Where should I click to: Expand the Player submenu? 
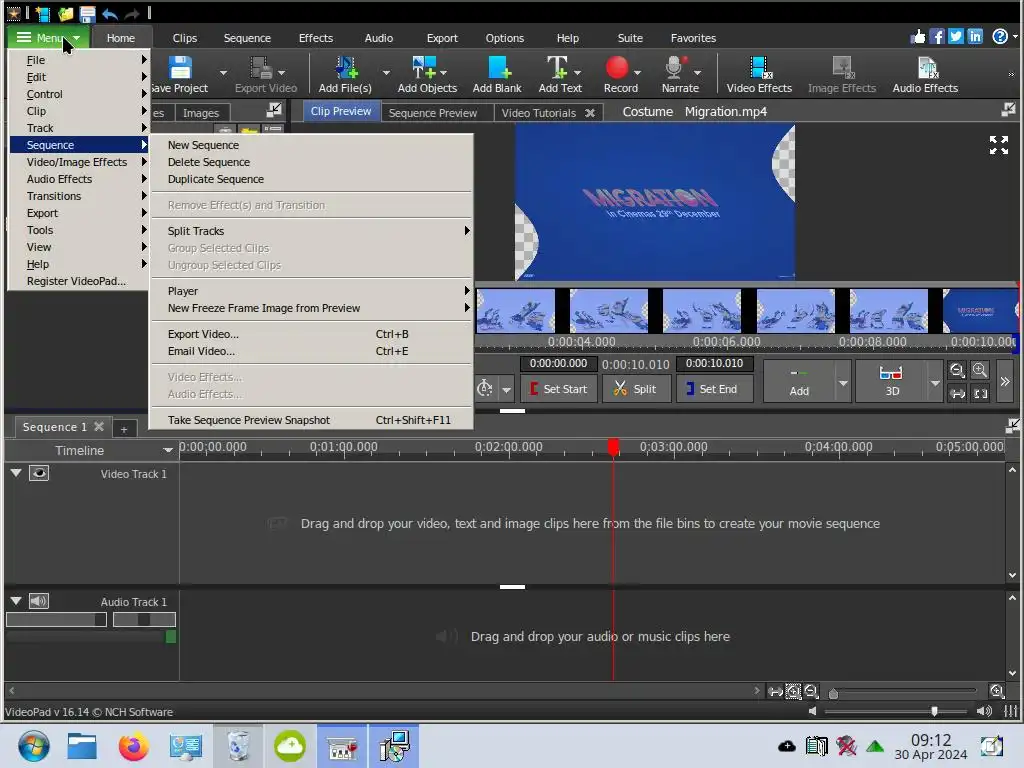[x=312, y=291]
